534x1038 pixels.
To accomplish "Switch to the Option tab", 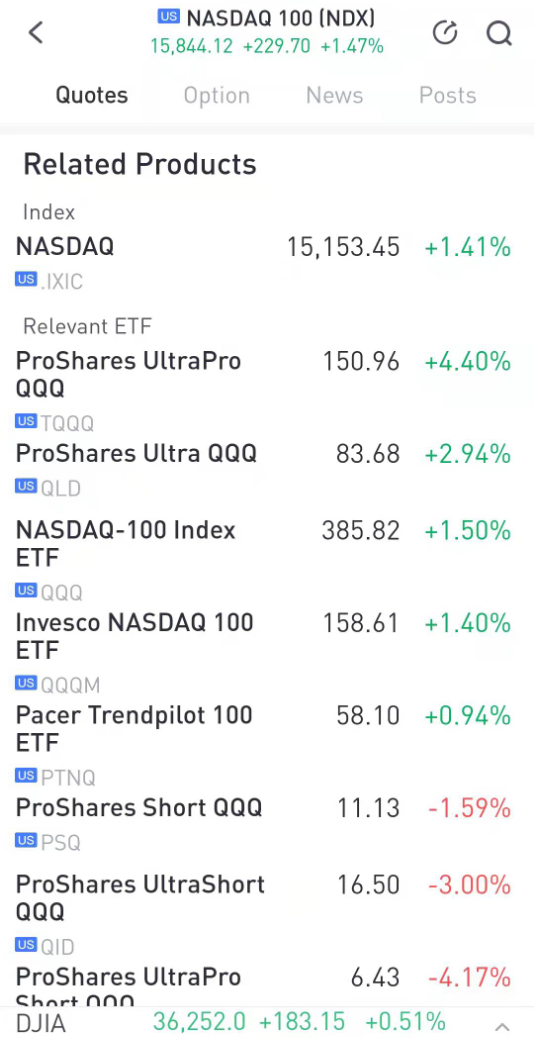I will (216, 95).
